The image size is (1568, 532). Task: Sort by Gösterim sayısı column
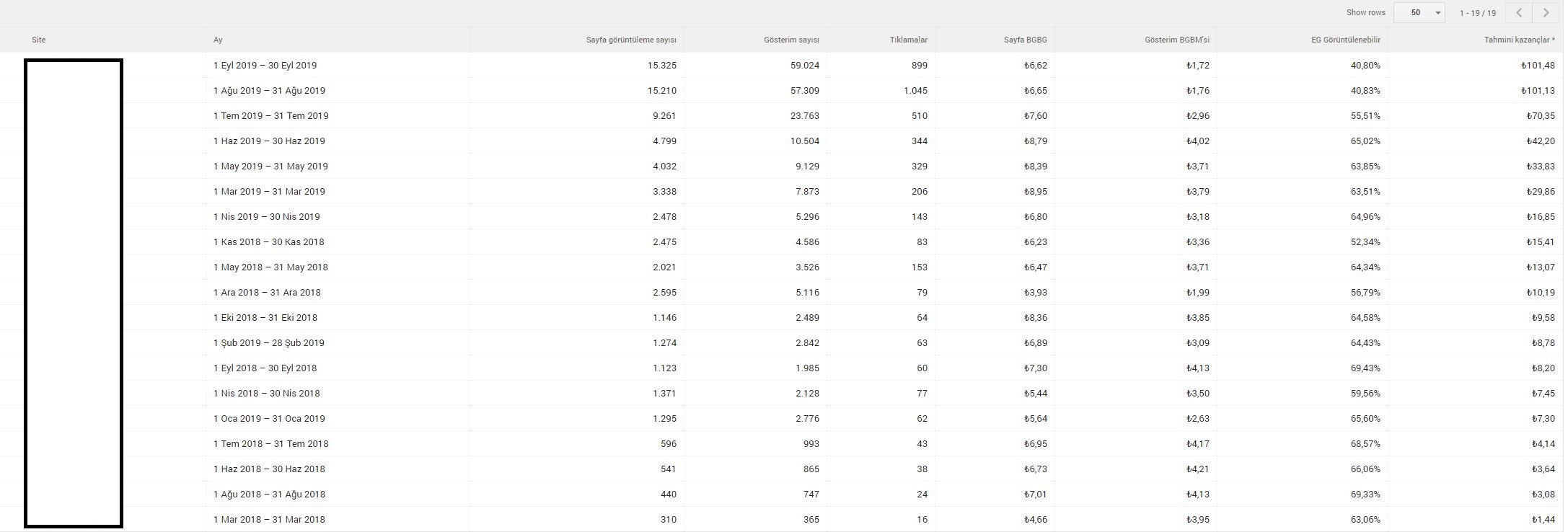click(x=791, y=40)
